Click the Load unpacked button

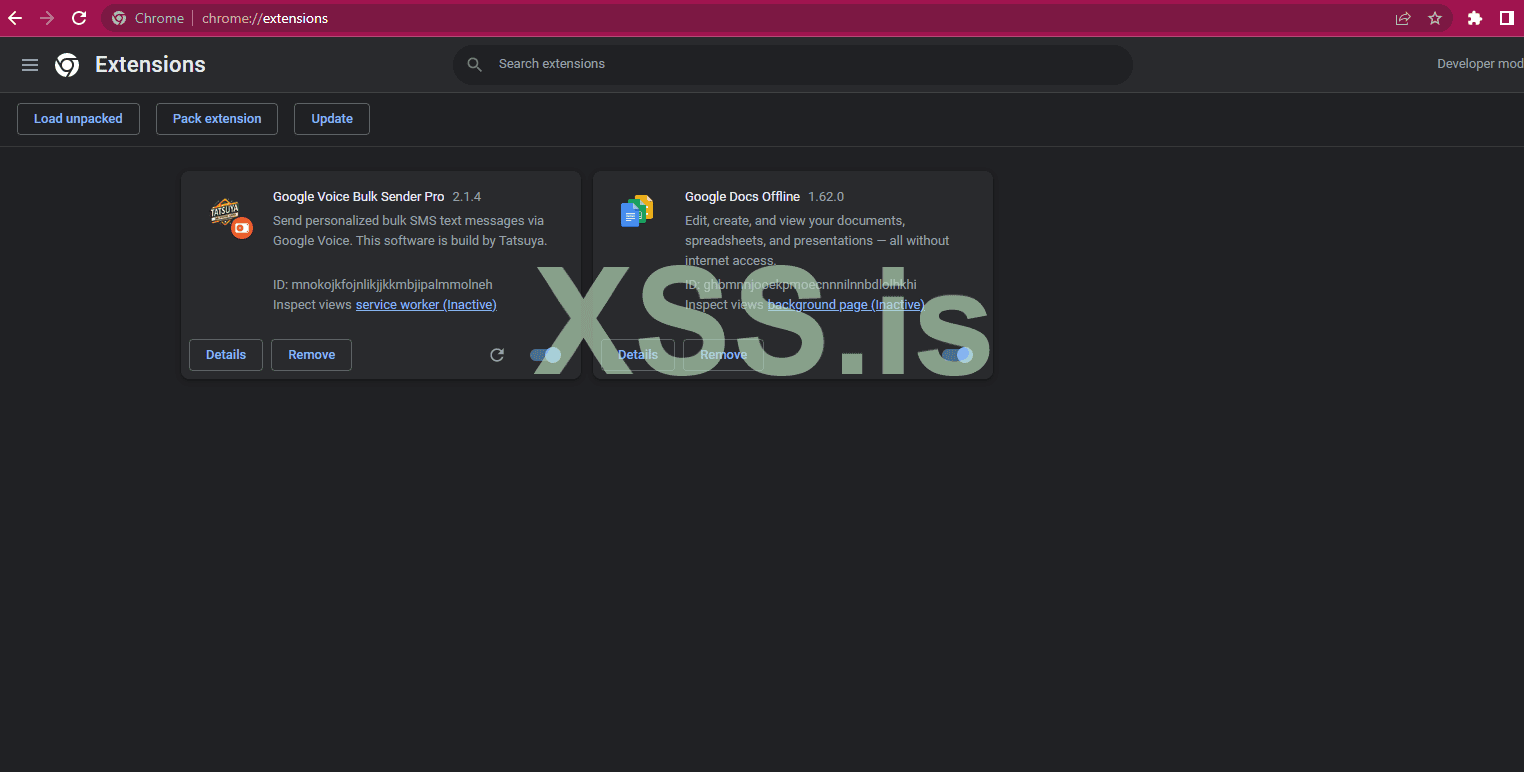(x=78, y=119)
